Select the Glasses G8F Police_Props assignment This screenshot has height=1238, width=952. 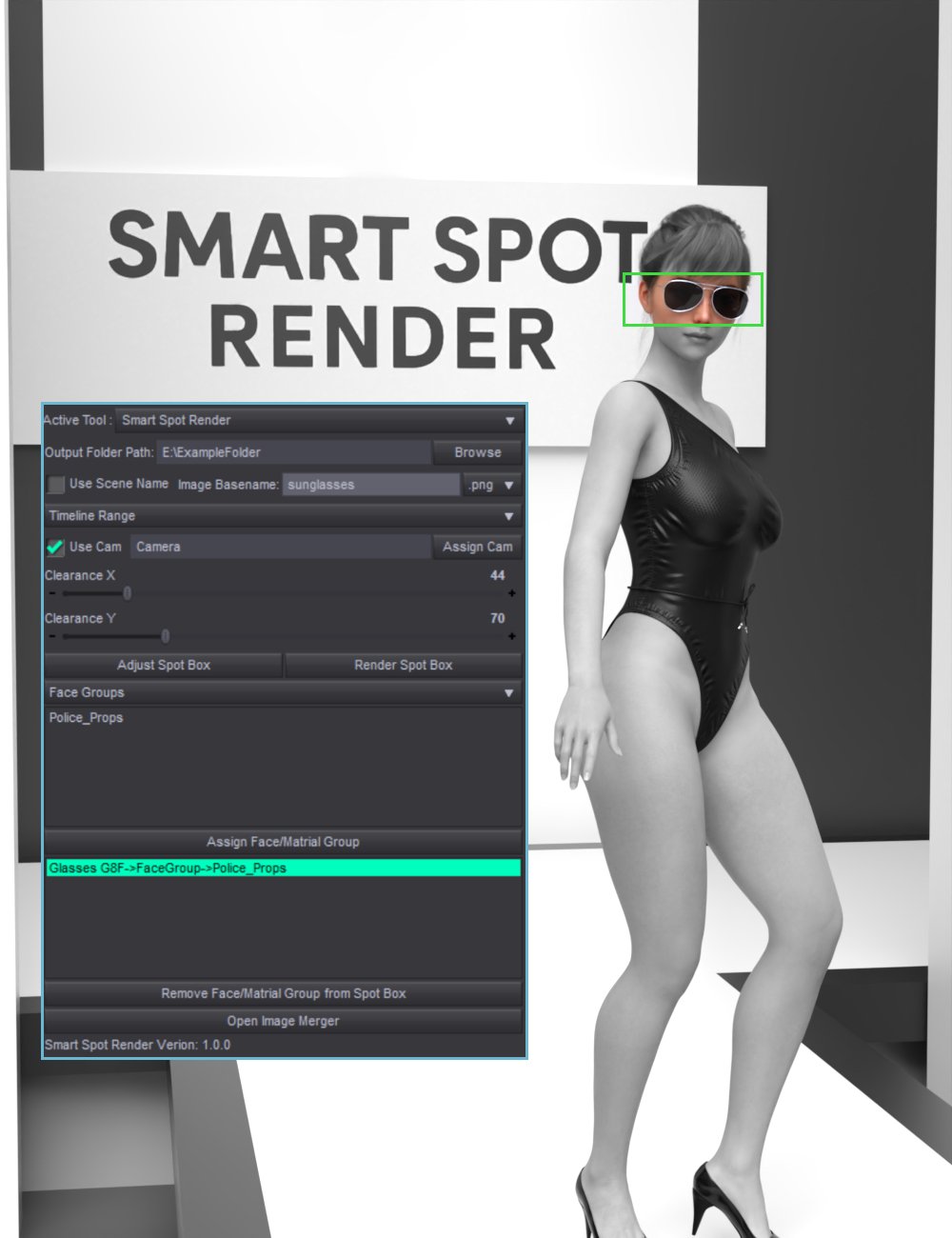point(167,868)
